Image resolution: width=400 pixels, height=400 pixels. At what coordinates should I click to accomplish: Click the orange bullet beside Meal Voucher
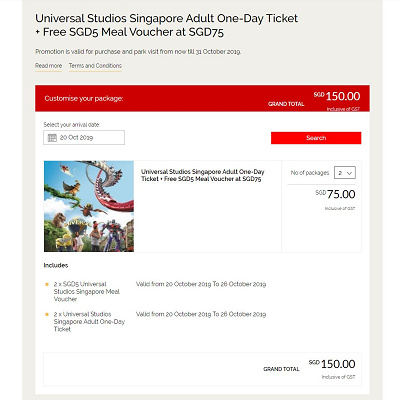(x=47, y=284)
